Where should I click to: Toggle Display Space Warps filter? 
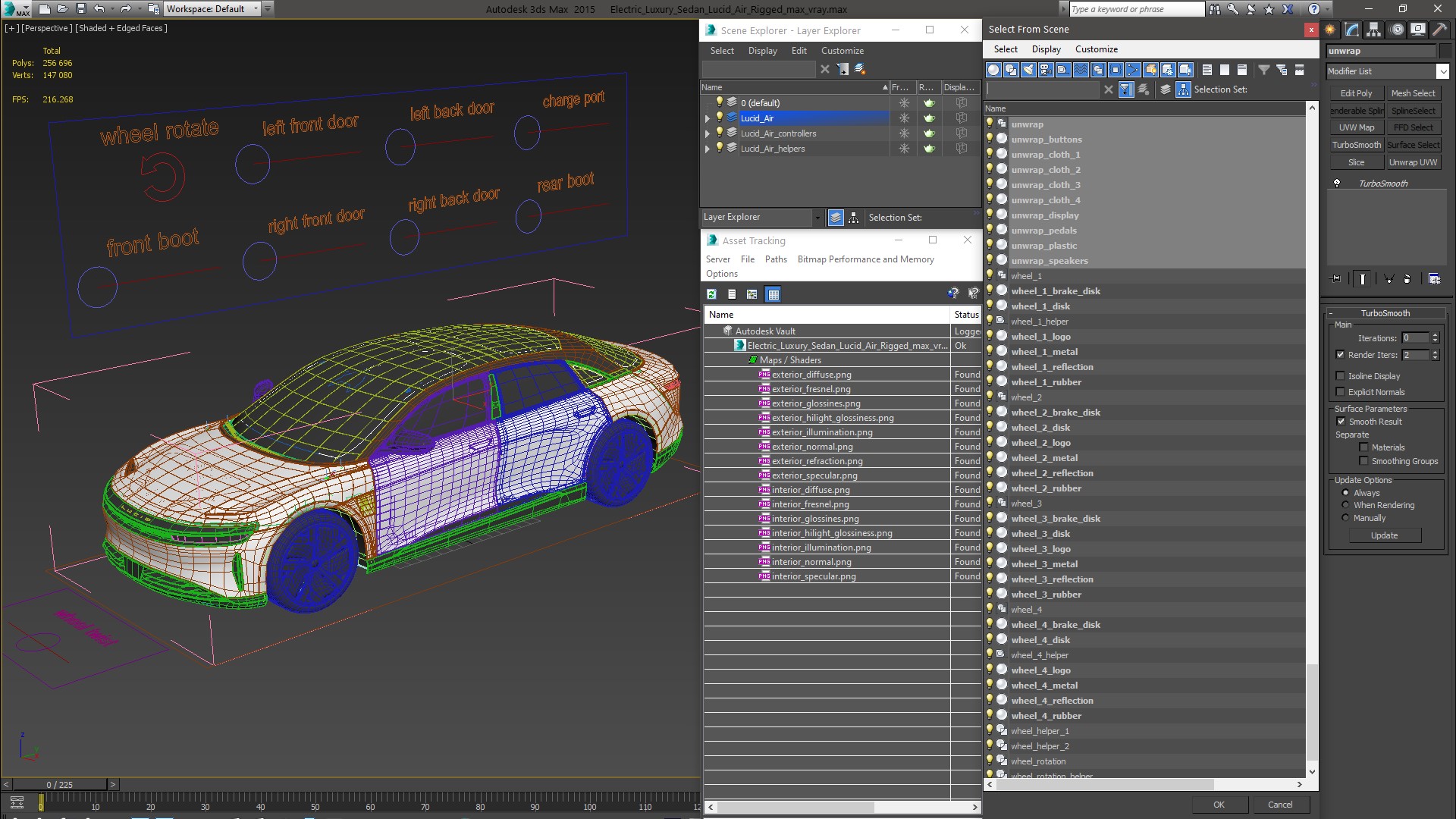[x=1081, y=70]
